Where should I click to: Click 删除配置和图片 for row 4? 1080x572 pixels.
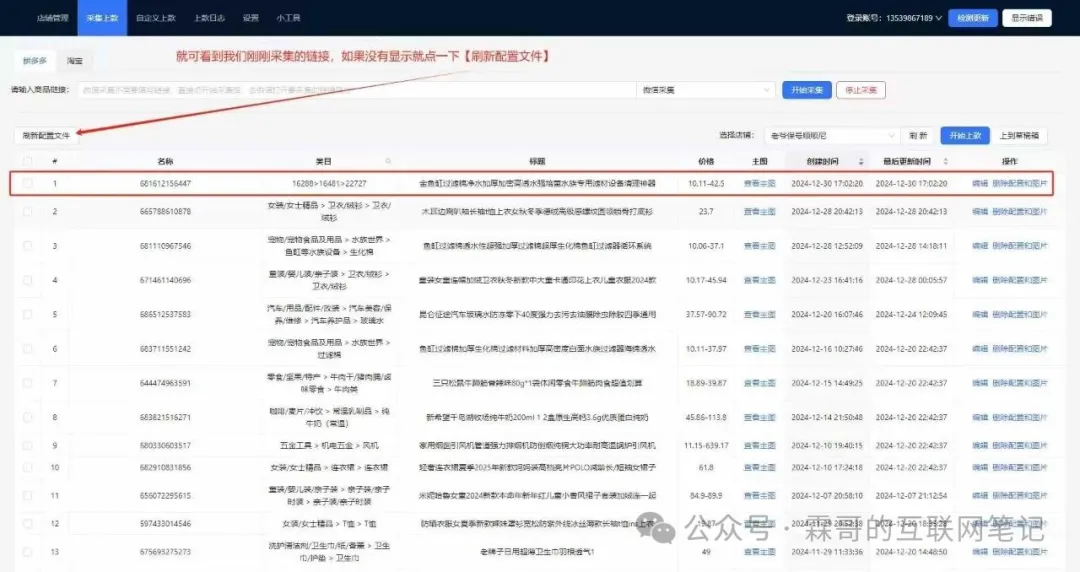pyautogui.click(x=1020, y=280)
